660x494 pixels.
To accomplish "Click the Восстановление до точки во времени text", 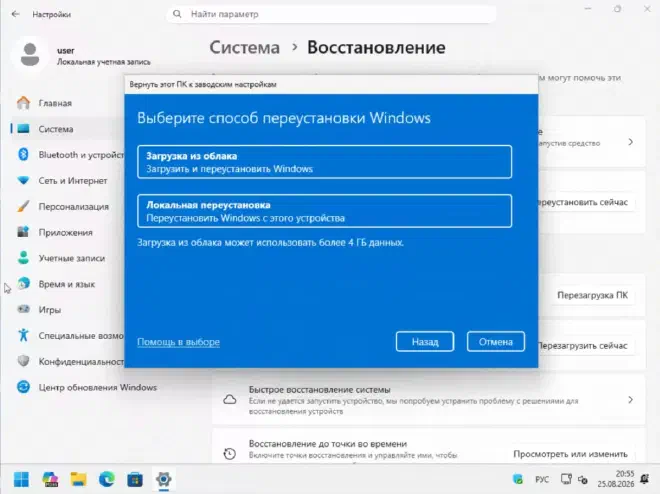I will pos(328,444).
